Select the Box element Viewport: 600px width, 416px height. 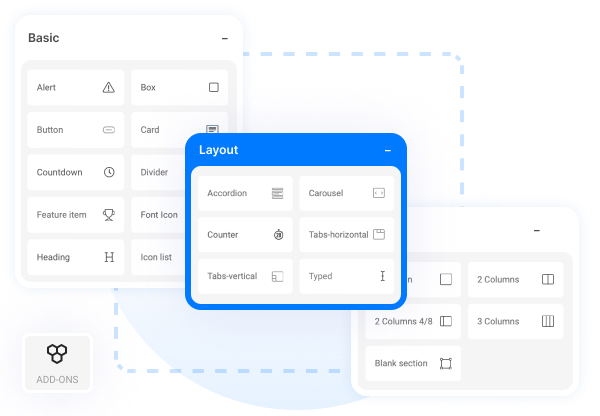pos(179,88)
